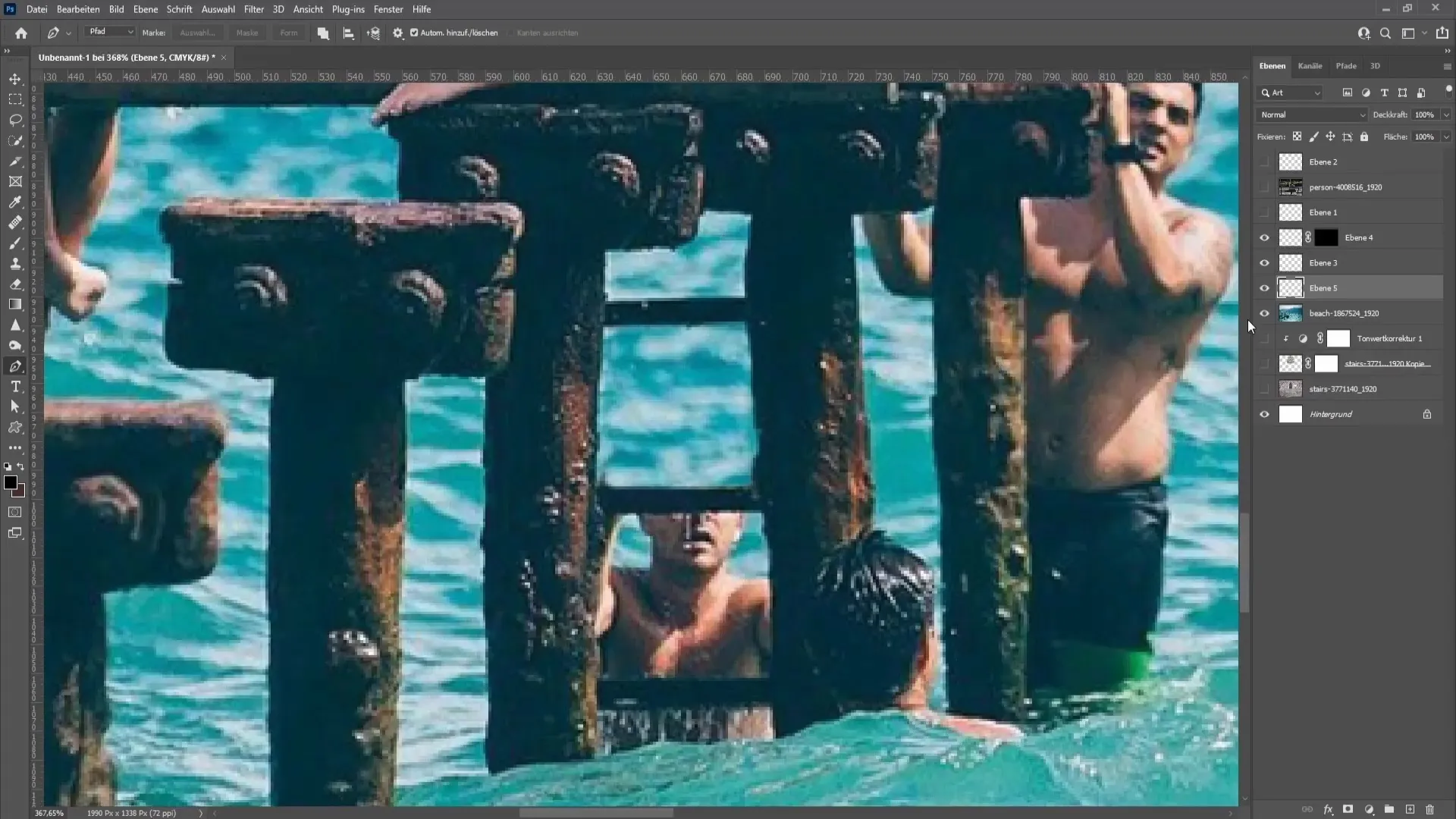Select the Clone Stamp tool
This screenshot has height=819, width=1456.
[15, 263]
